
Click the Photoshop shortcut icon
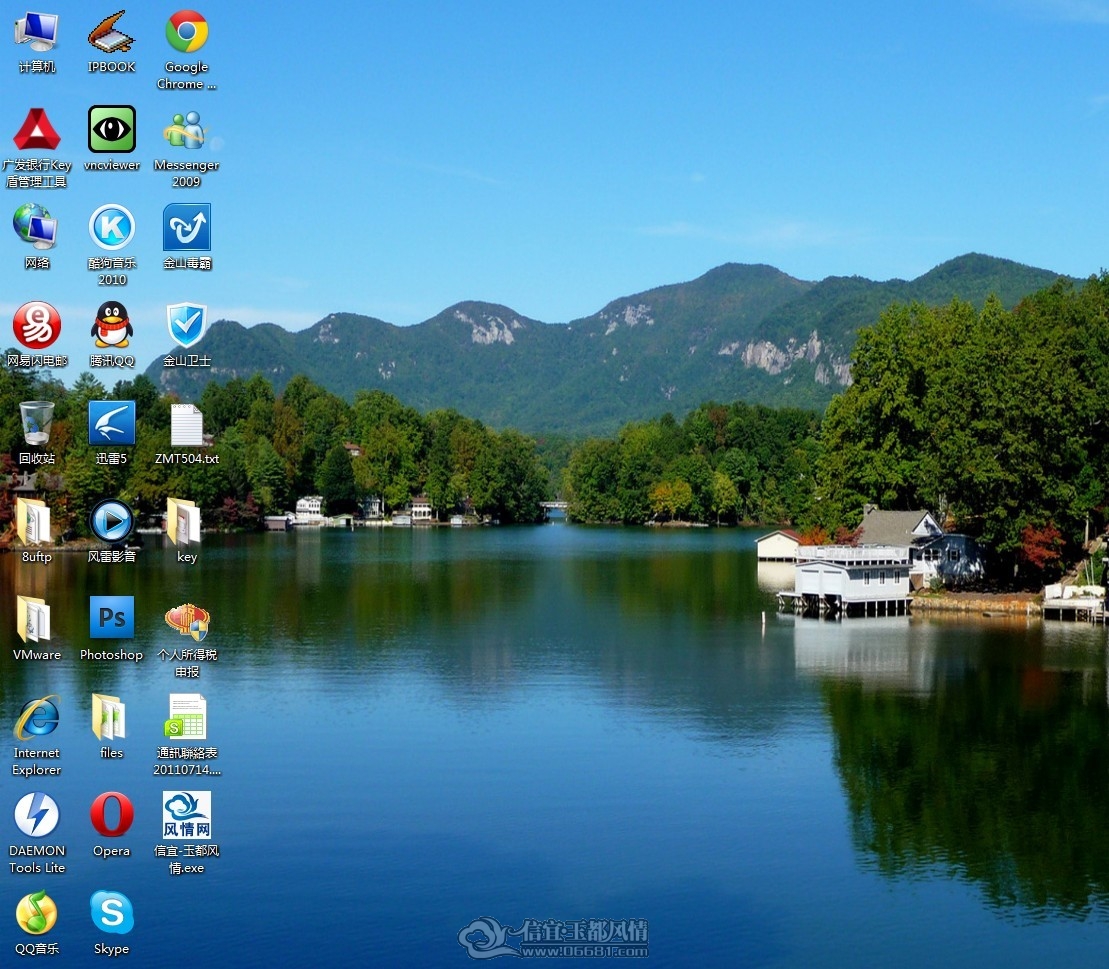tap(112, 617)
